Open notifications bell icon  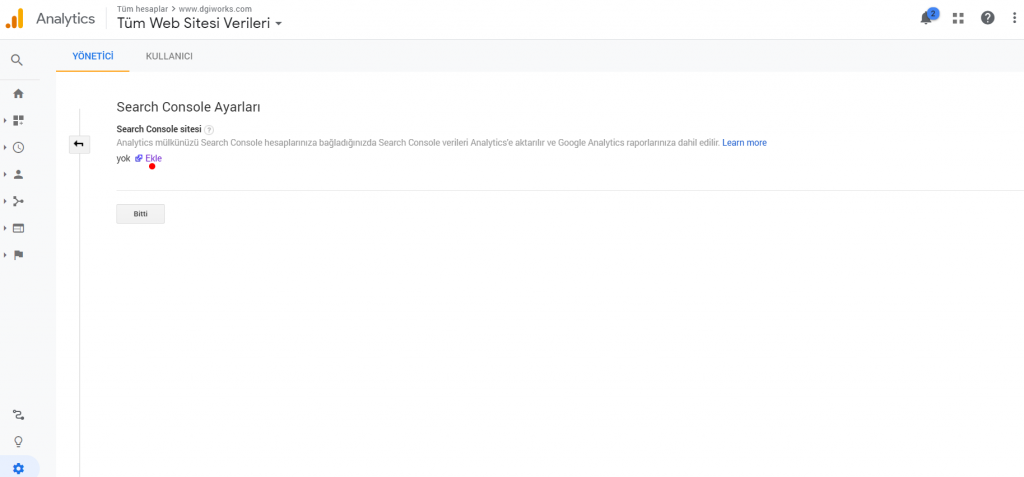pyautogui.click(x=926, y=18)
